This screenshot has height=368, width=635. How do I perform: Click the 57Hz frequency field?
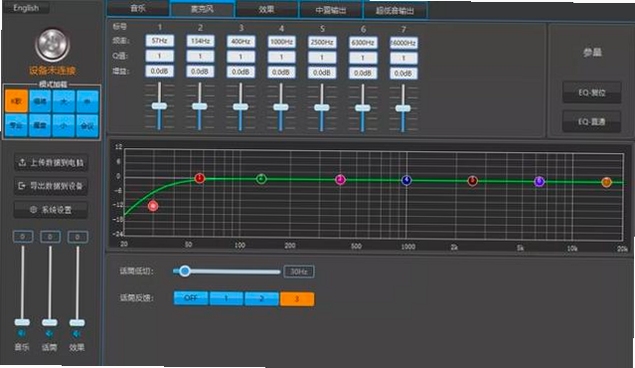coord(160,41)
